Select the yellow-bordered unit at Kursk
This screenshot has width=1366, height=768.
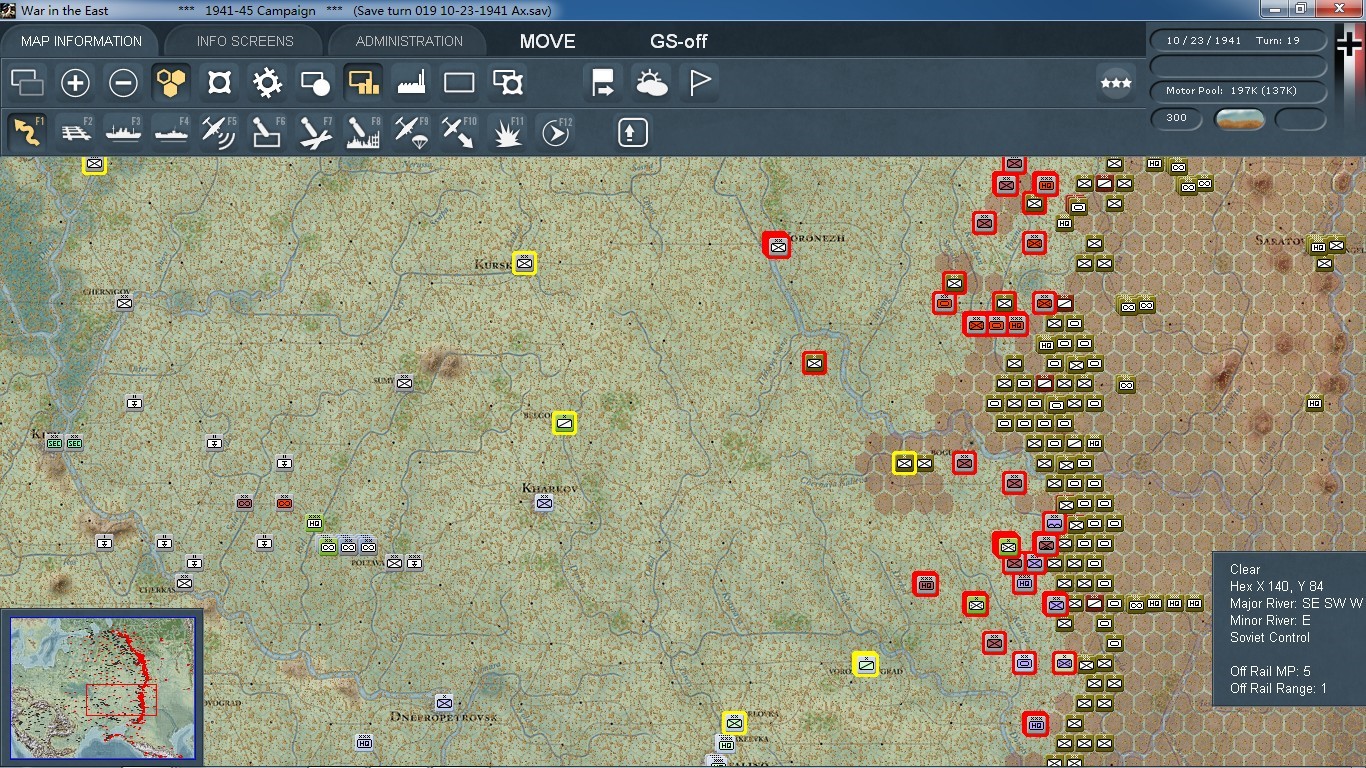524,263
